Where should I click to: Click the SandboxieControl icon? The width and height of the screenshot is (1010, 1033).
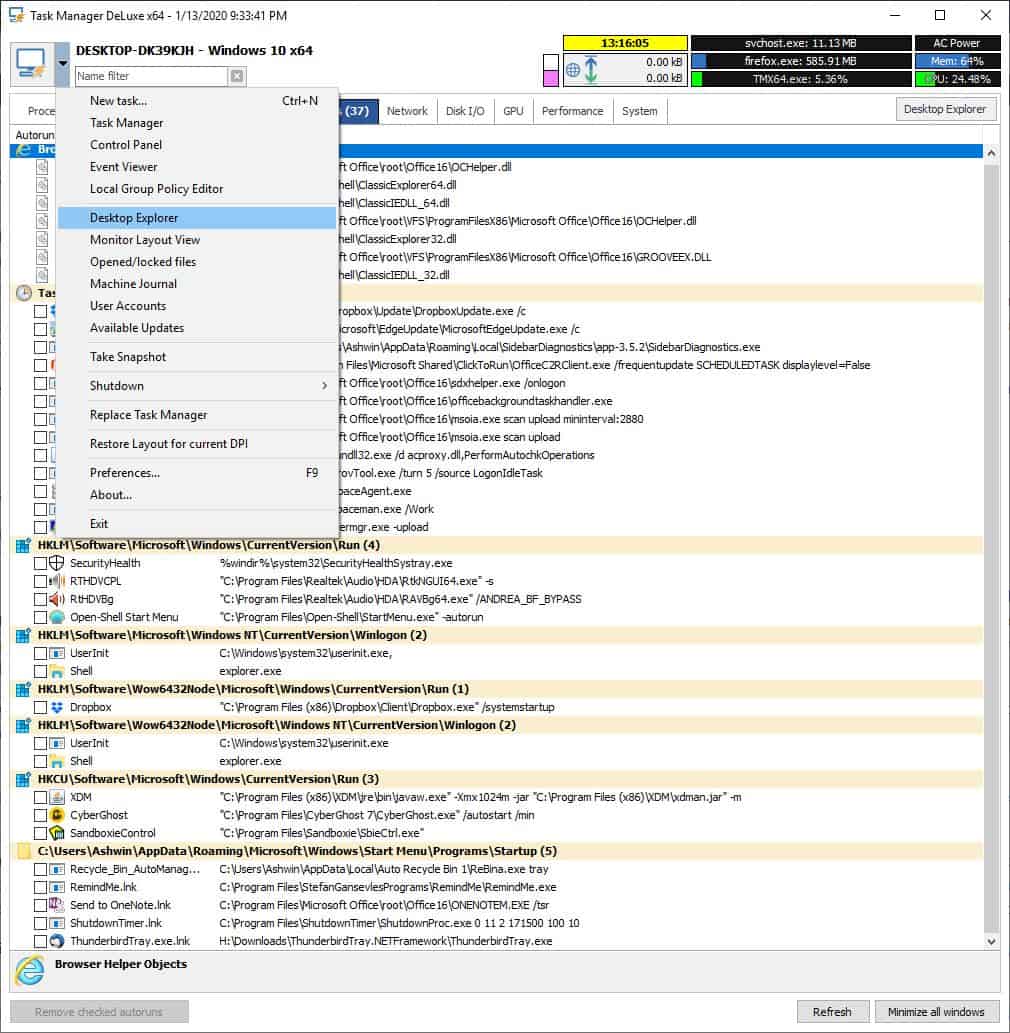(57, 833)
